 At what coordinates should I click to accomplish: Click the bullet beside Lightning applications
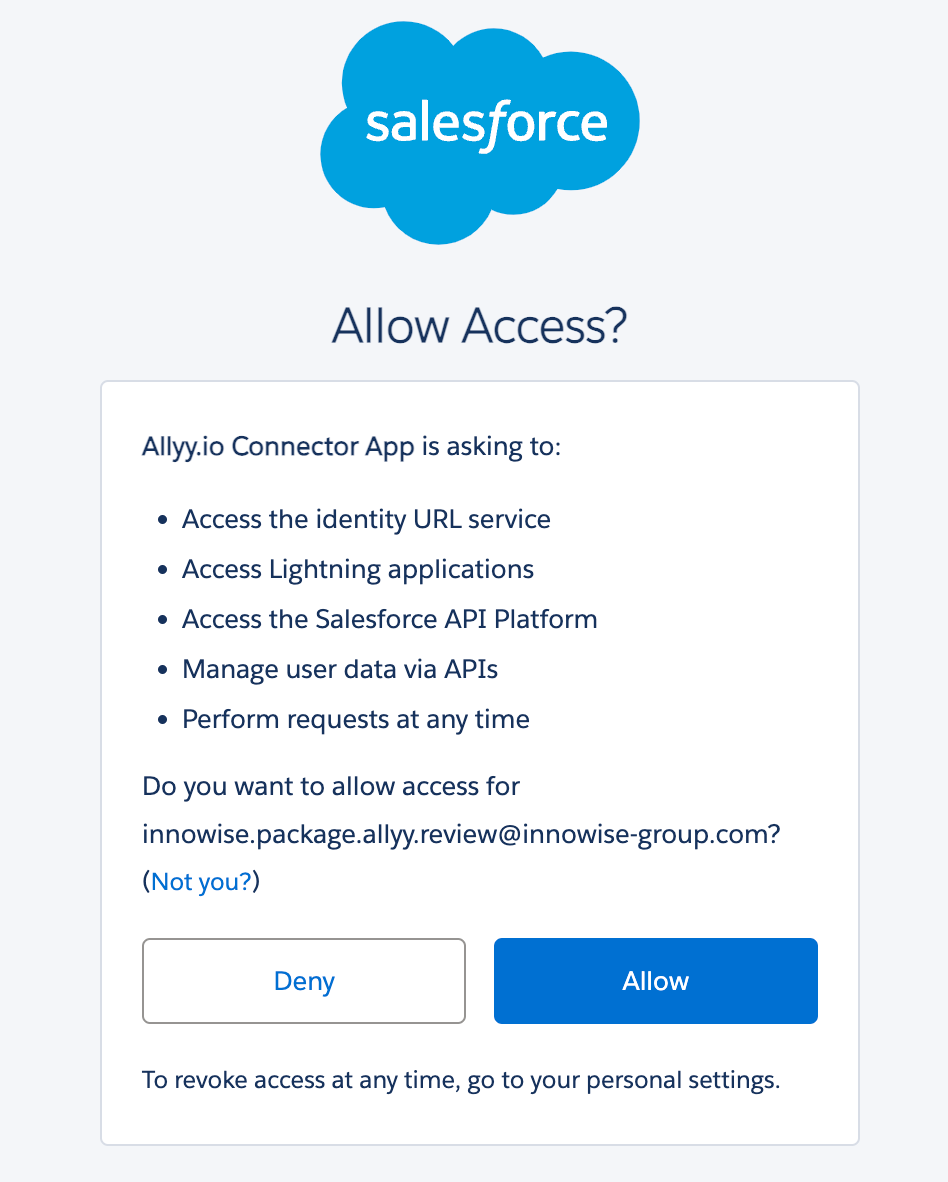click(161, 570)
